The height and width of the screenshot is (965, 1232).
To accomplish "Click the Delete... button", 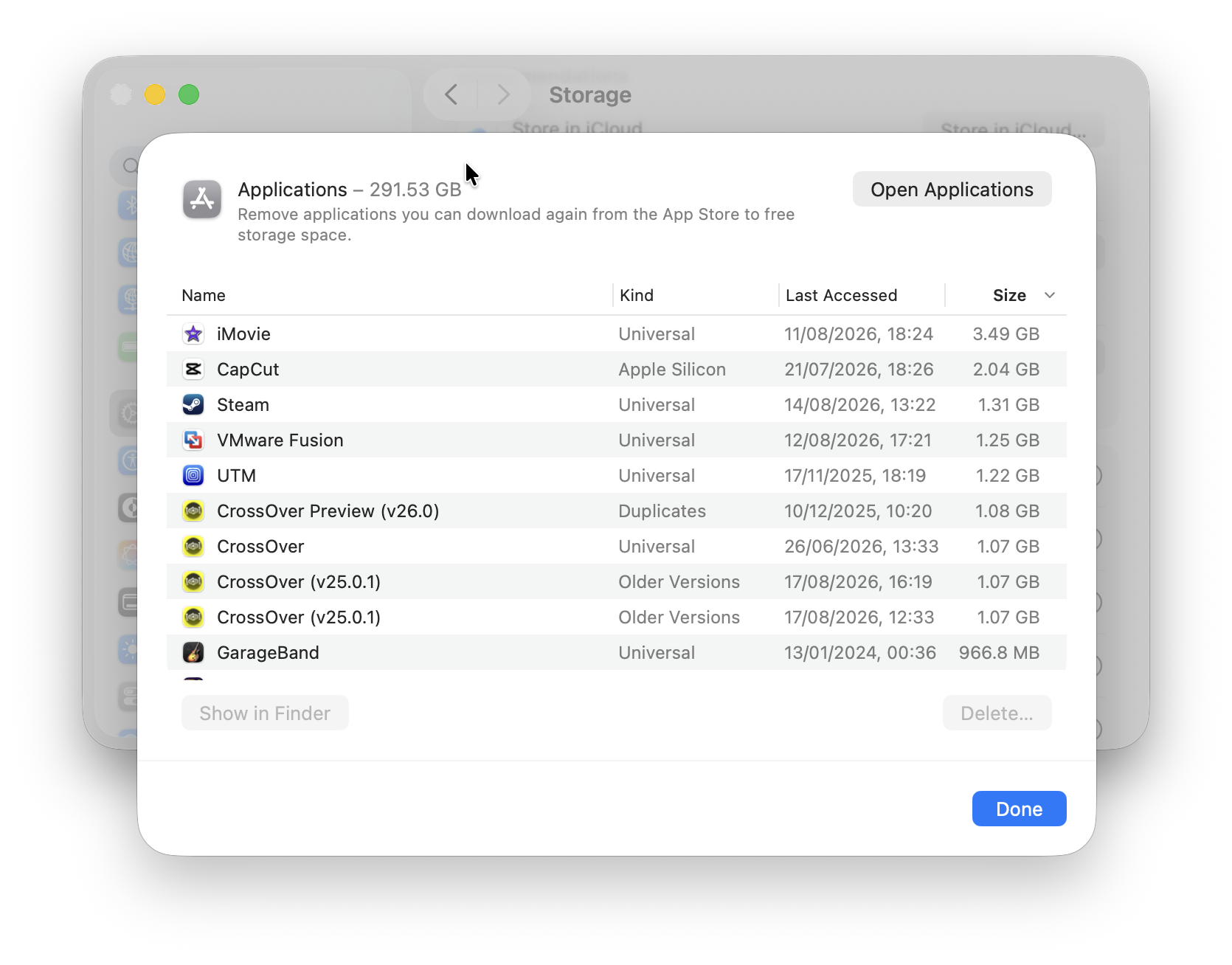I will click(997, 713).
